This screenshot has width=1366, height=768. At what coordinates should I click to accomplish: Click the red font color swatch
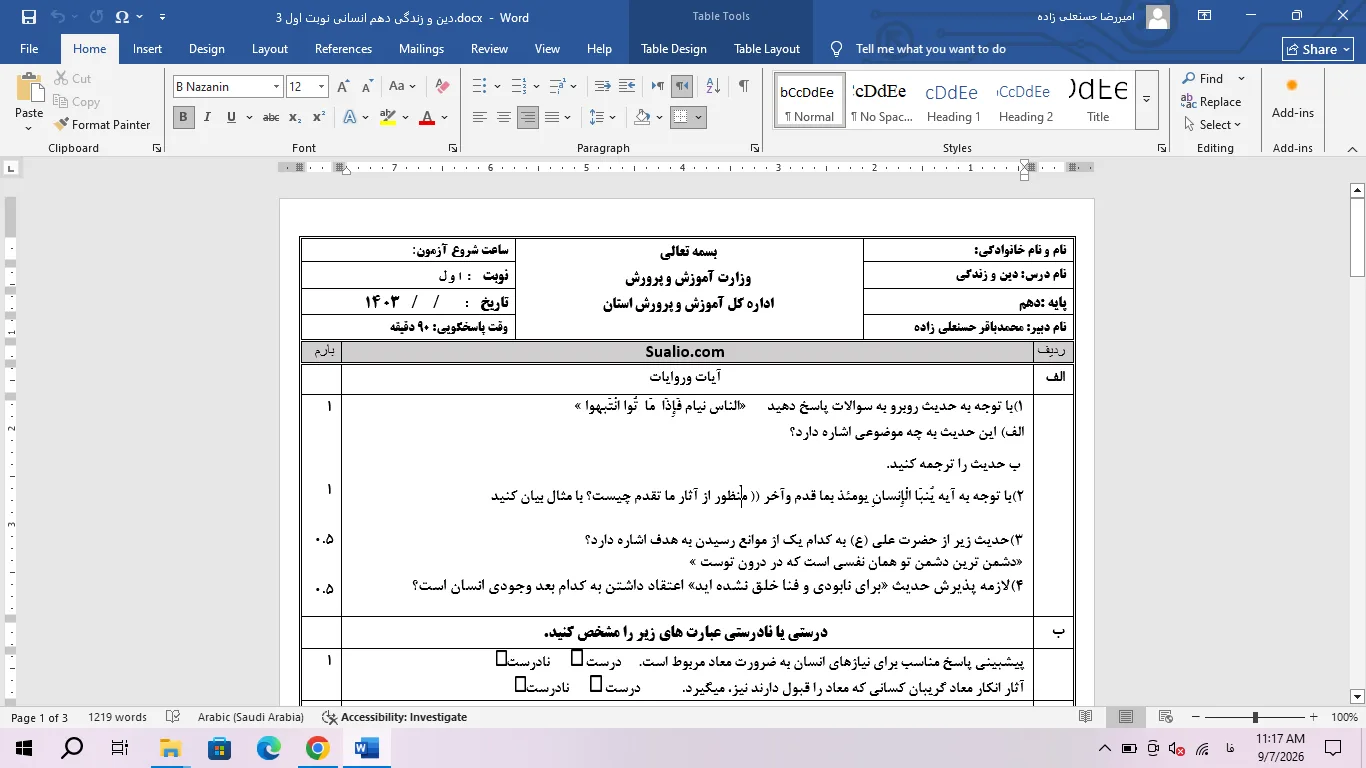[427, 117]
